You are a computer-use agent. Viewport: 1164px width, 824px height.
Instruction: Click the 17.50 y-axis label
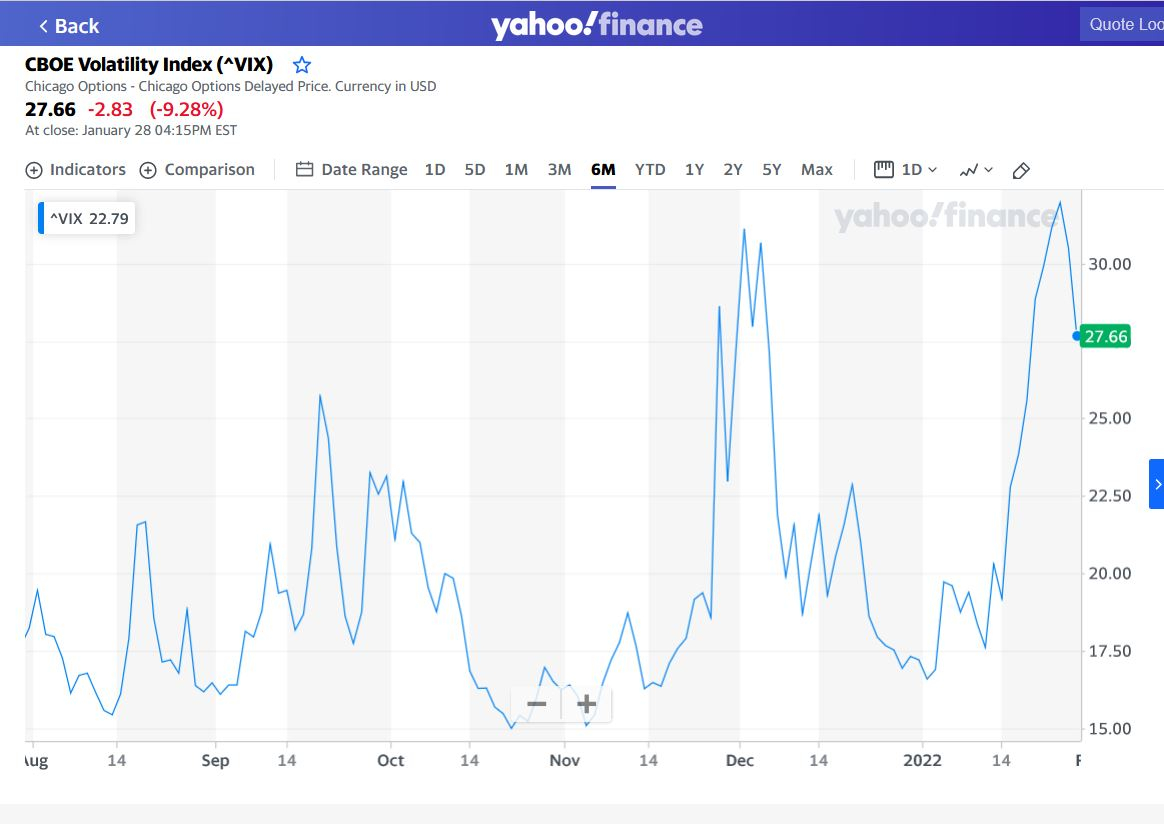click(x=1110, y=651)
